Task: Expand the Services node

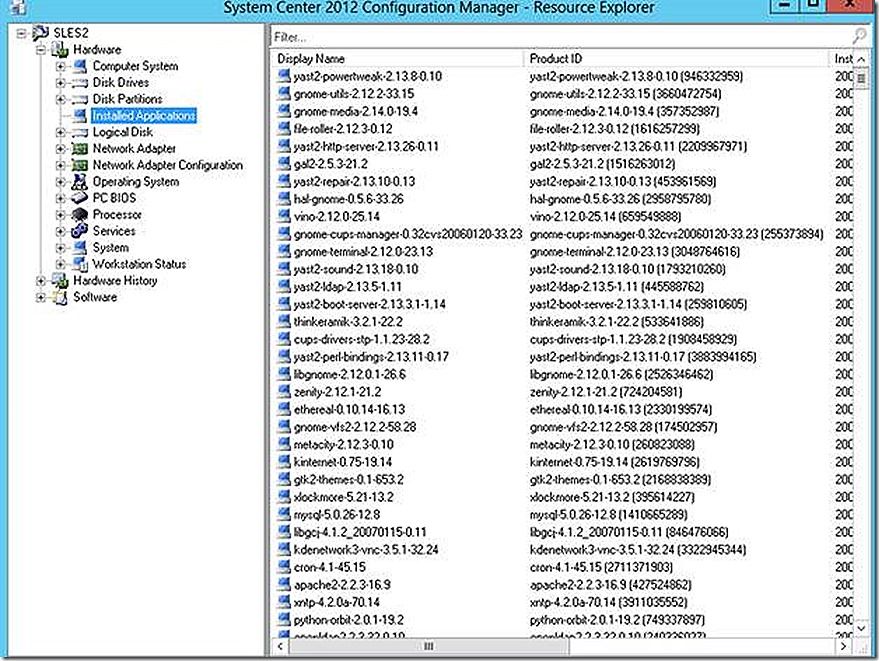Action: [61, 231]
